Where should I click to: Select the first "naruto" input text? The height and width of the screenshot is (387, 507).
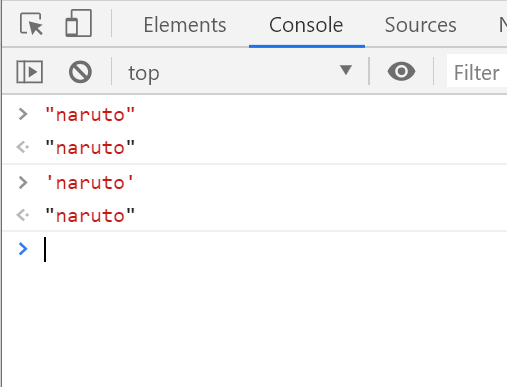90,115
